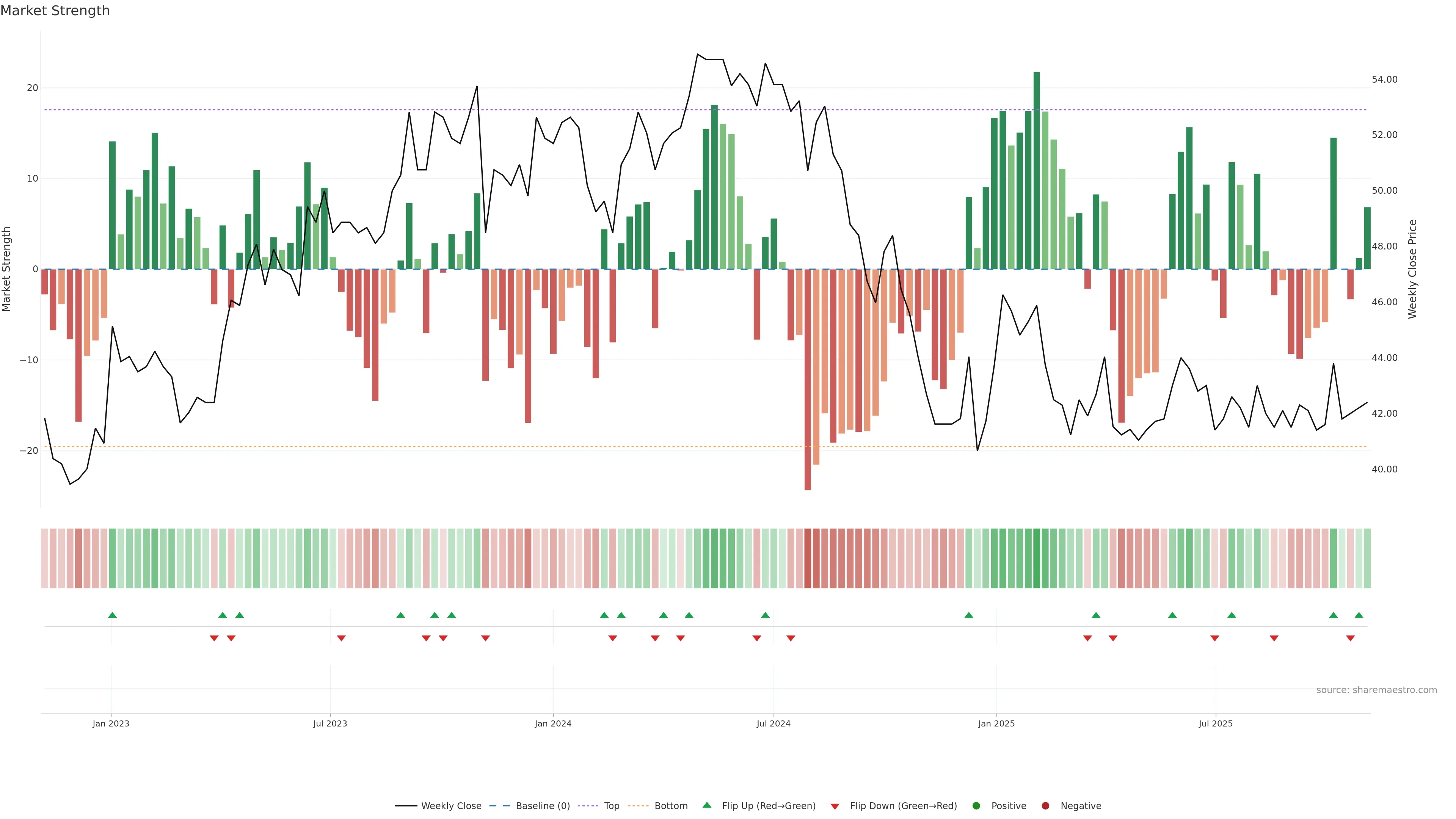Click first green flip-up marker at Jan 2023

point(113,615)
